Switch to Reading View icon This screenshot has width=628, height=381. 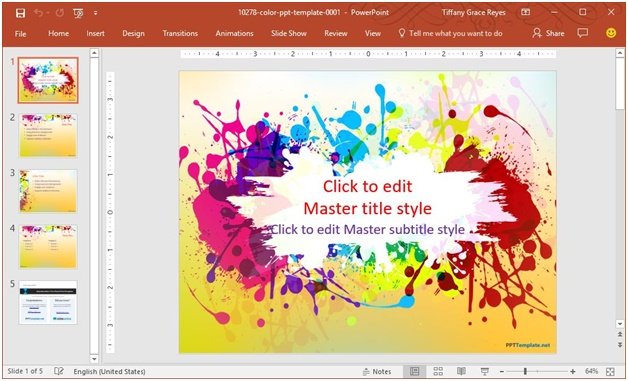point(461,371)
